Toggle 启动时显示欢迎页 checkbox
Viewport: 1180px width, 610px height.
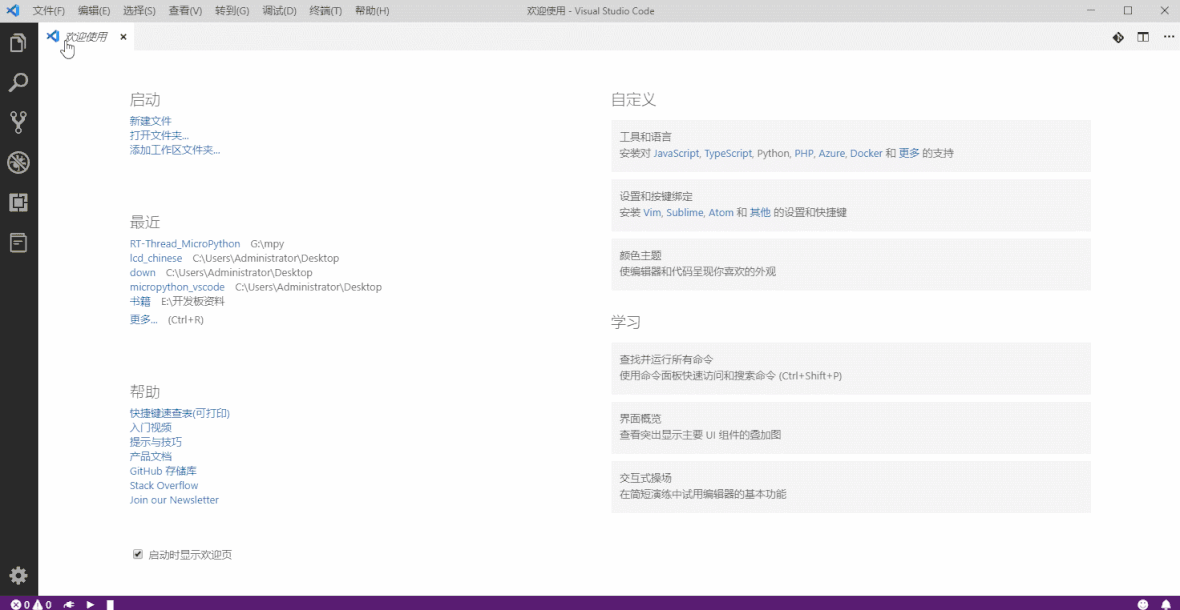pos(137,553)
